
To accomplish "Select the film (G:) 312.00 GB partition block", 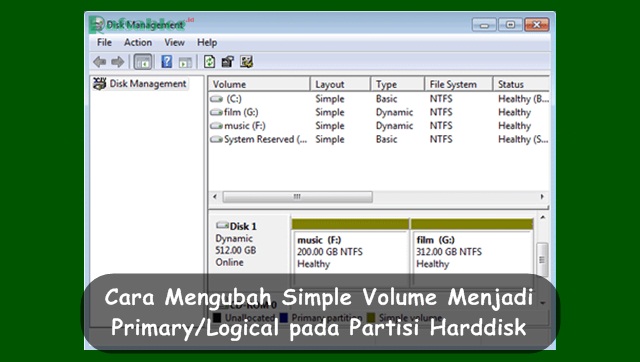I will pyautogui.click(x=472, y=251).
